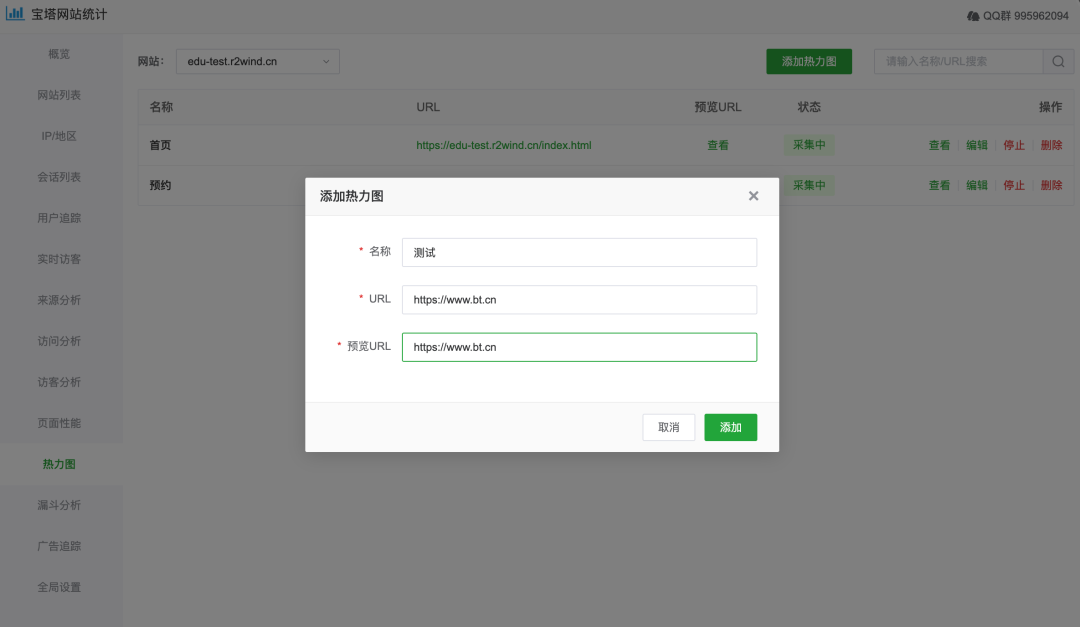Click the URL input field in dialog
1080x627 pixels.
[x=579, y=300]
